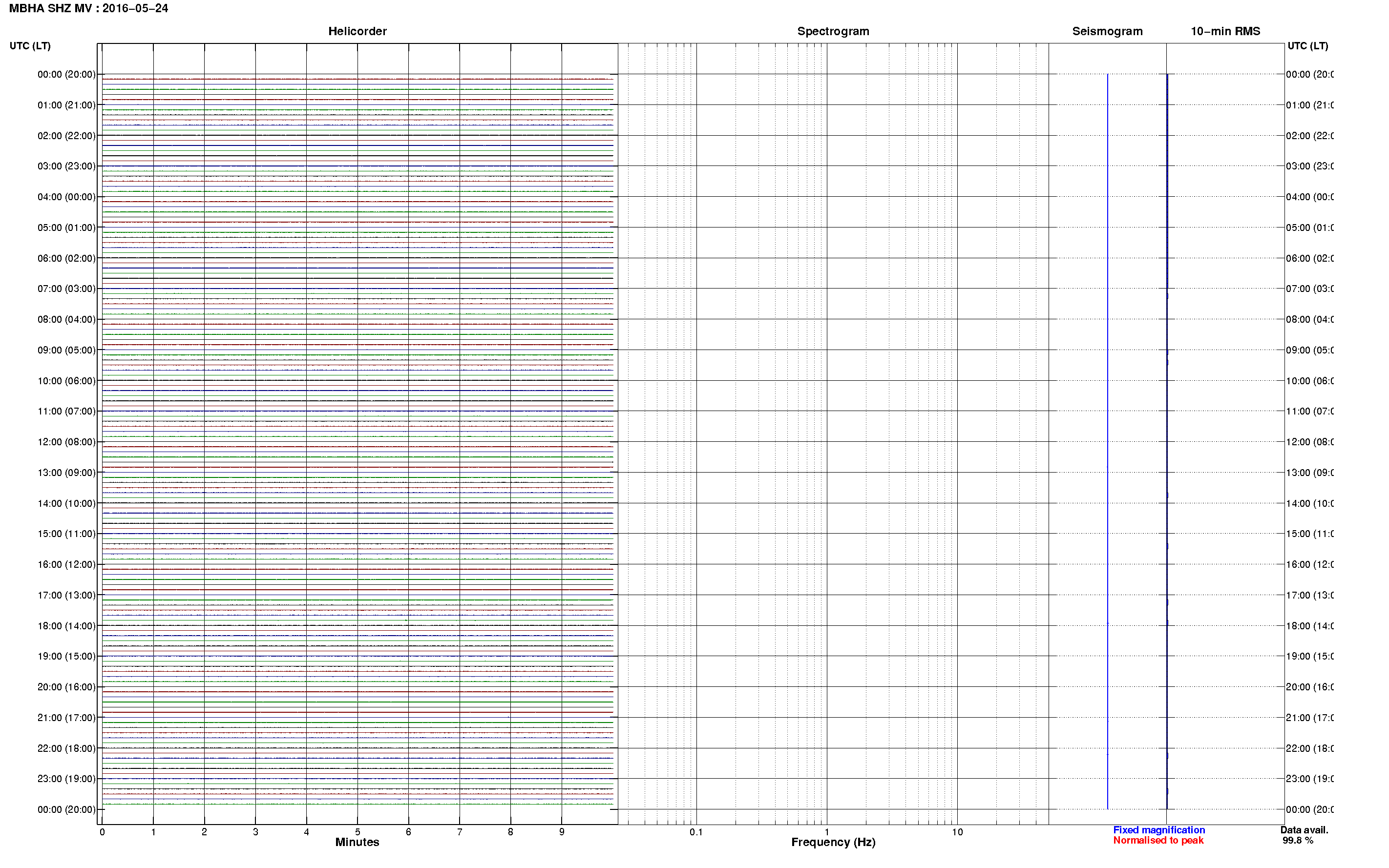Click the blue vertical Seismogram trace line
Image resolution: width=1389 pixels, height=868 pixels.
point(1108,441)
